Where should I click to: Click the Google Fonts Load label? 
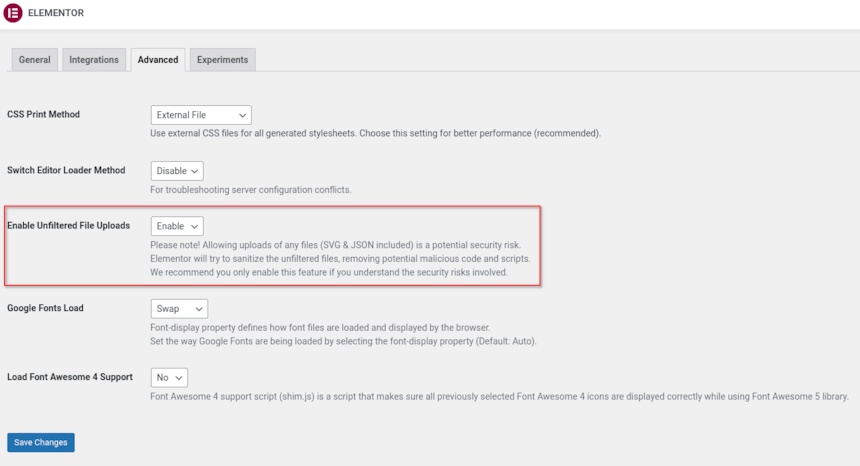(x=46, y=308)
